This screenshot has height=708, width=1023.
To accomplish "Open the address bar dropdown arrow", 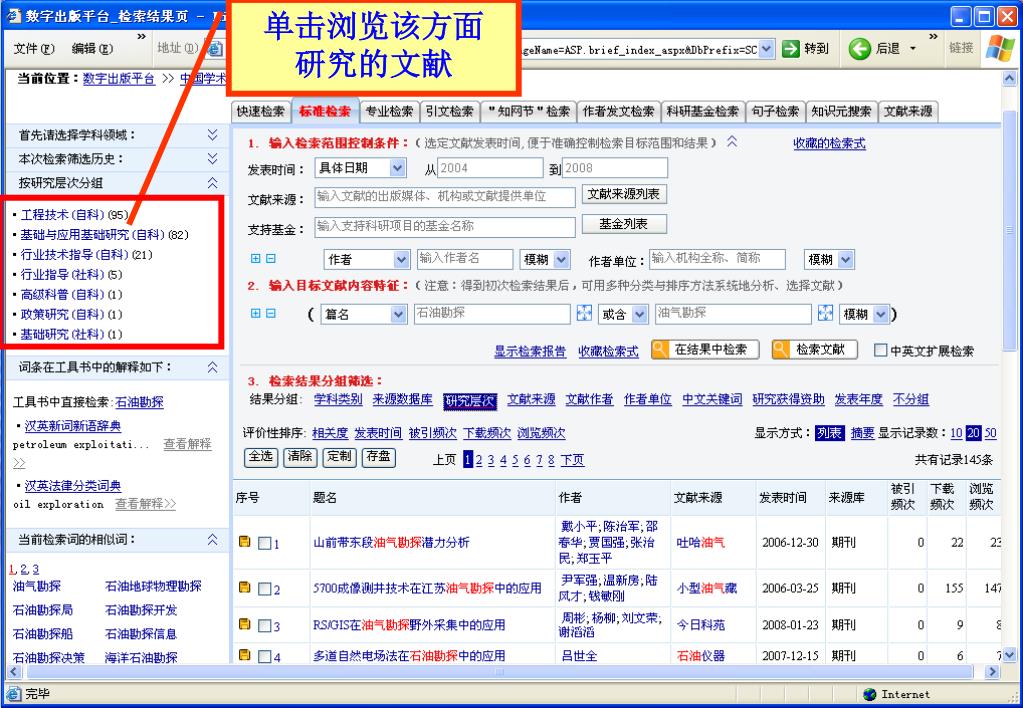I will (767, 48).
